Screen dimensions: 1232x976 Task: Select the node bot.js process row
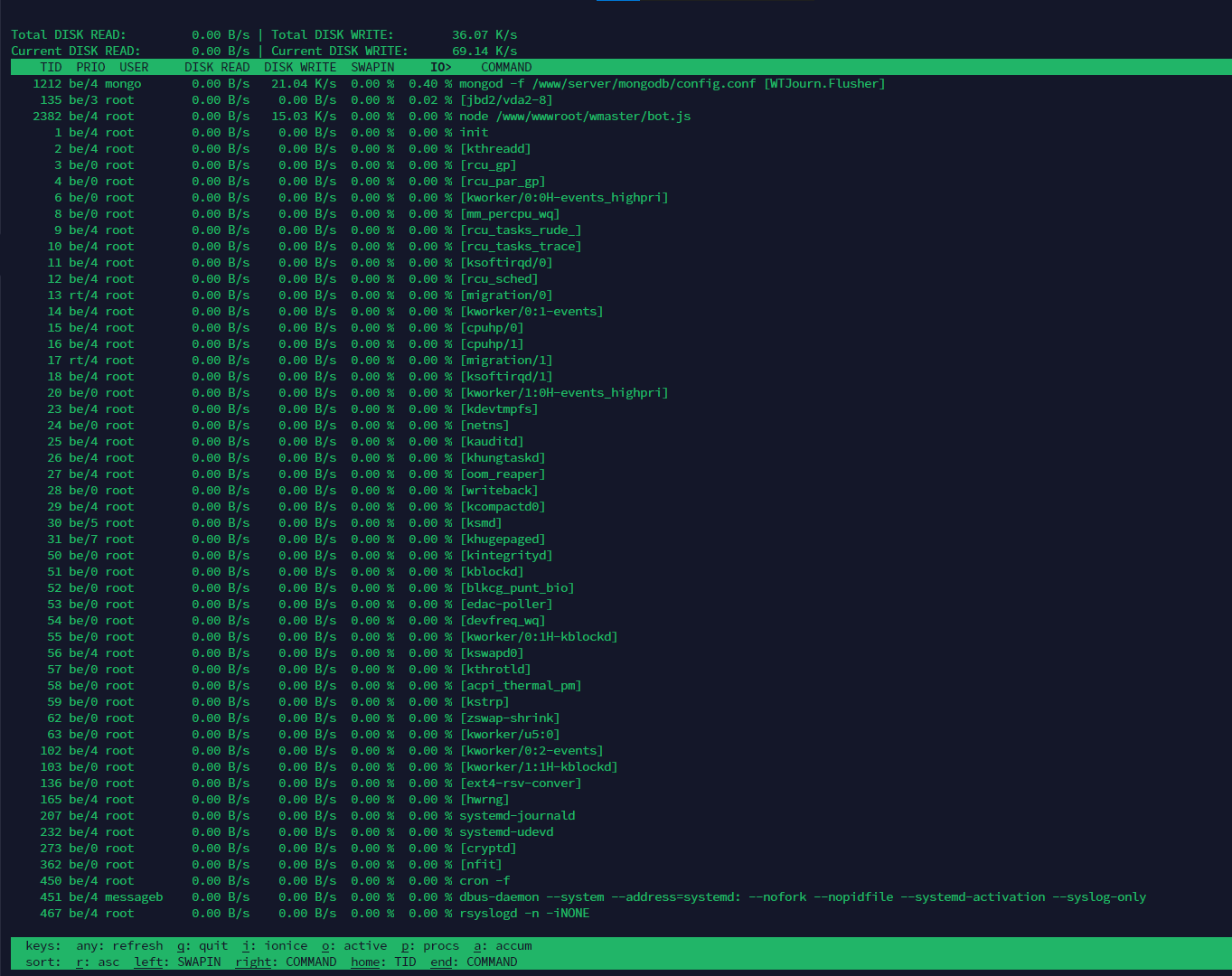tap(574, 116)
